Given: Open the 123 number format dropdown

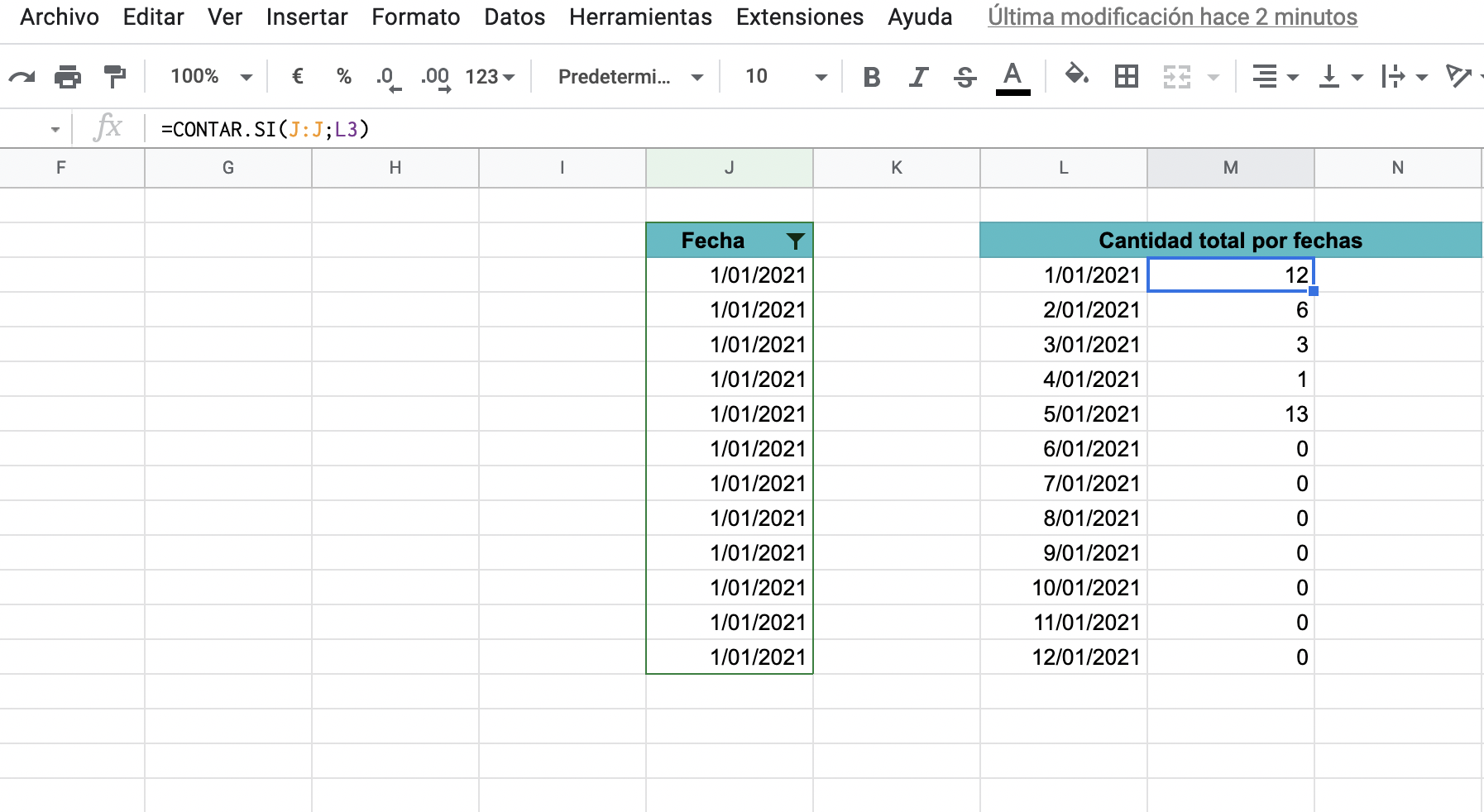Looking at the screenshot, I should pos(490,77).
